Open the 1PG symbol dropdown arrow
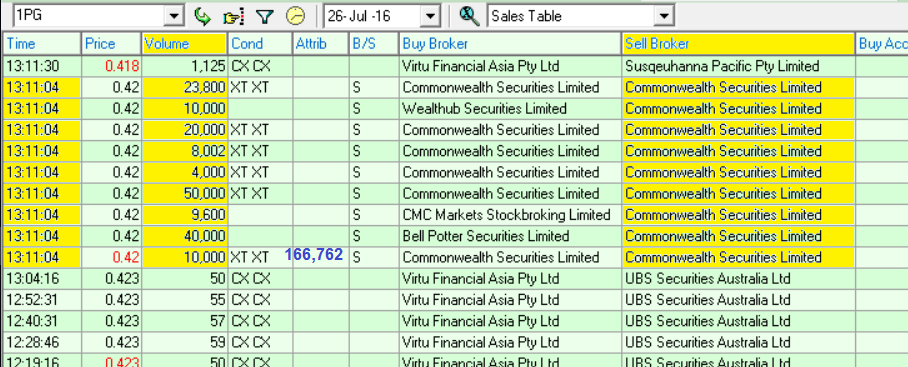Viewport: 908px width, 367px height. [x=173, y=16]
